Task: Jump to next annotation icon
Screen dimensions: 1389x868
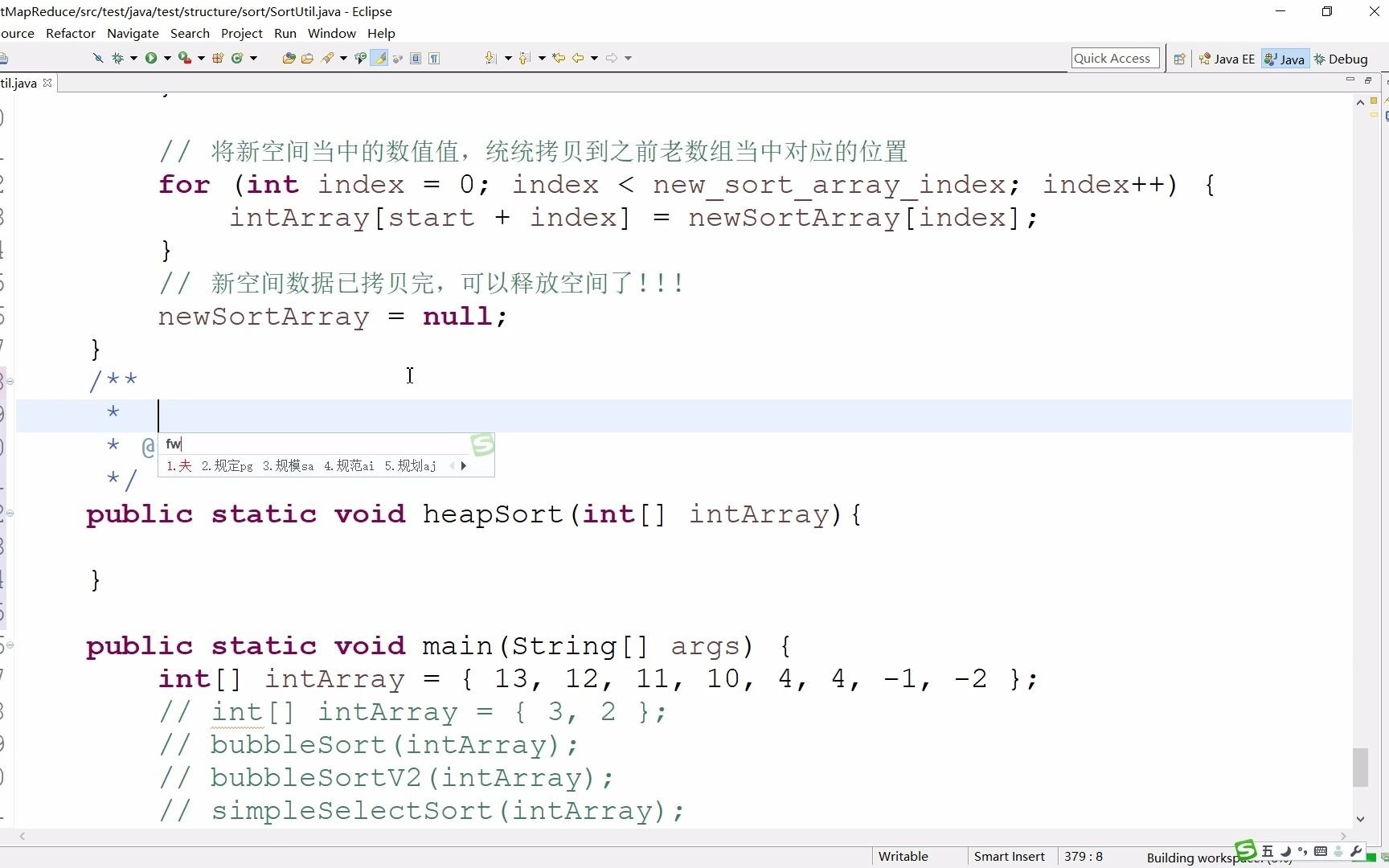Action: click(x=490, y=57)
